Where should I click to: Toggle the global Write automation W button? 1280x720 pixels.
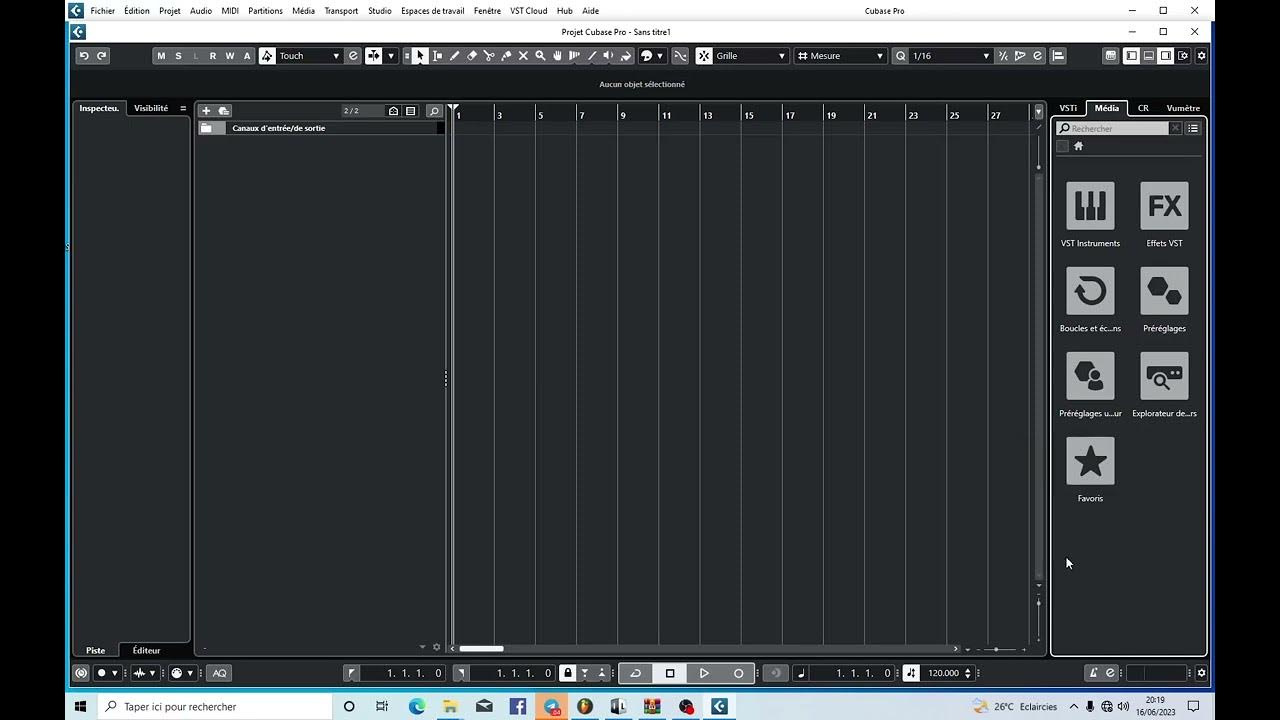pyautogui.click(x=229, y=56)
